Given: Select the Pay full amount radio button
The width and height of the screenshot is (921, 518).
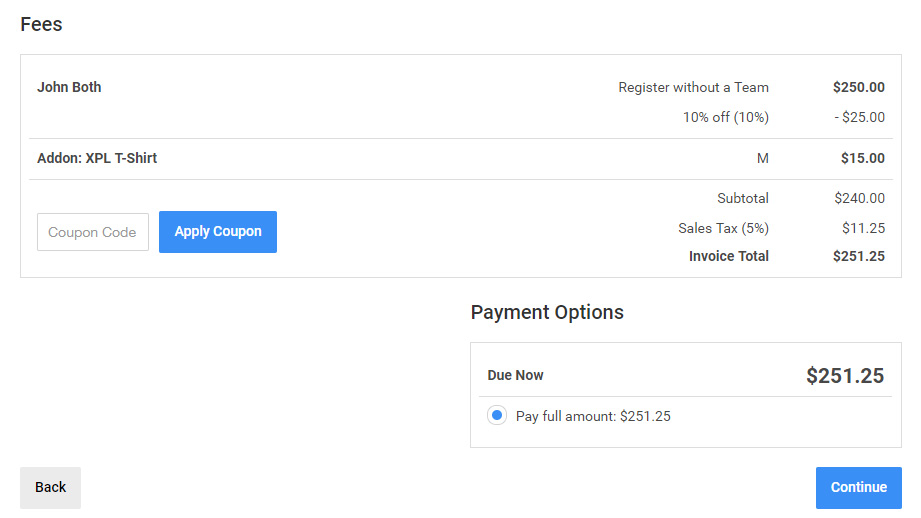Looking at the screenshot, I should coord(496,416).
